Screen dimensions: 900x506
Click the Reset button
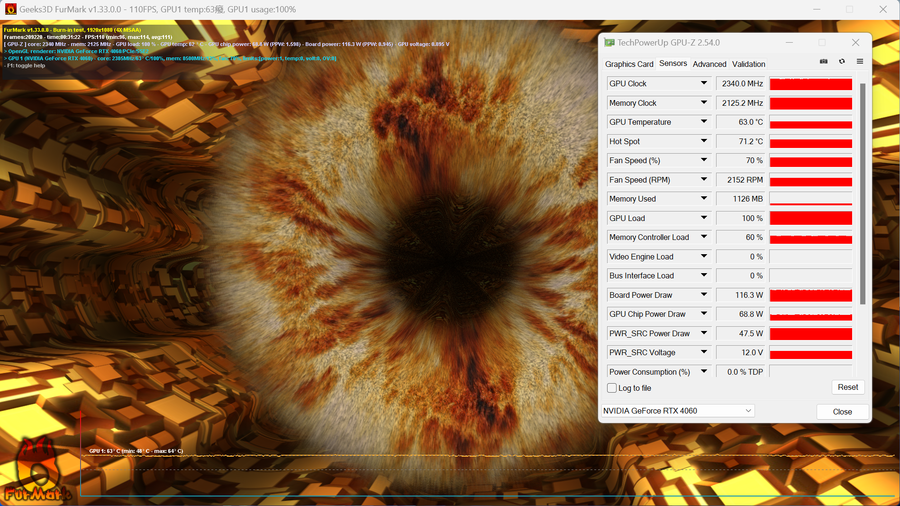coord(848,387)
